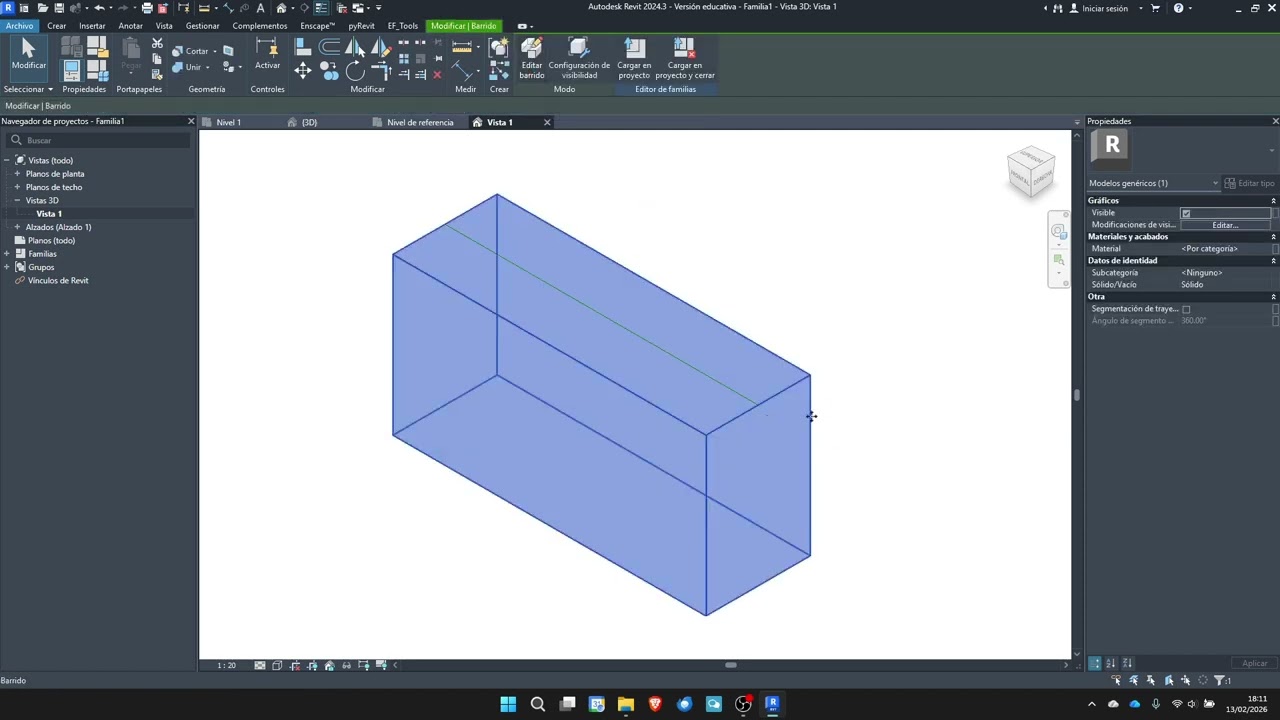The width and height of the screenshot is (1280, 720).
Task: Select the Align tool
Action: click(303, 47)
